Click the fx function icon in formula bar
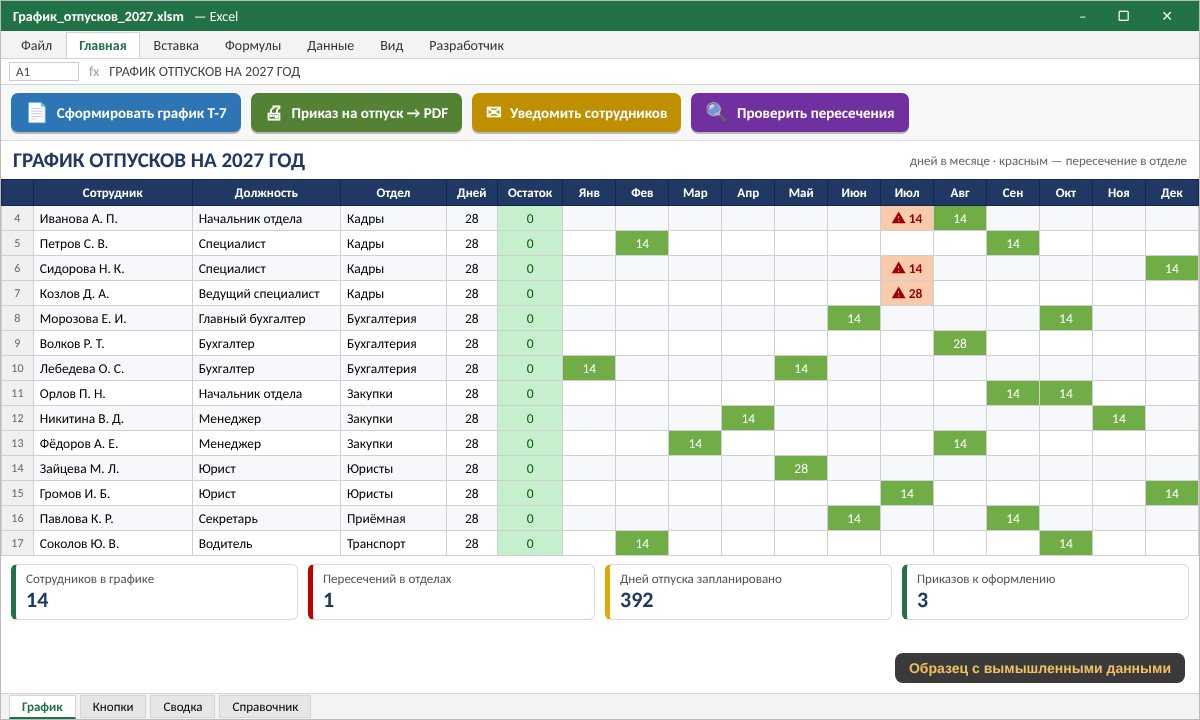1200x720 pixels. coord(94,72)
